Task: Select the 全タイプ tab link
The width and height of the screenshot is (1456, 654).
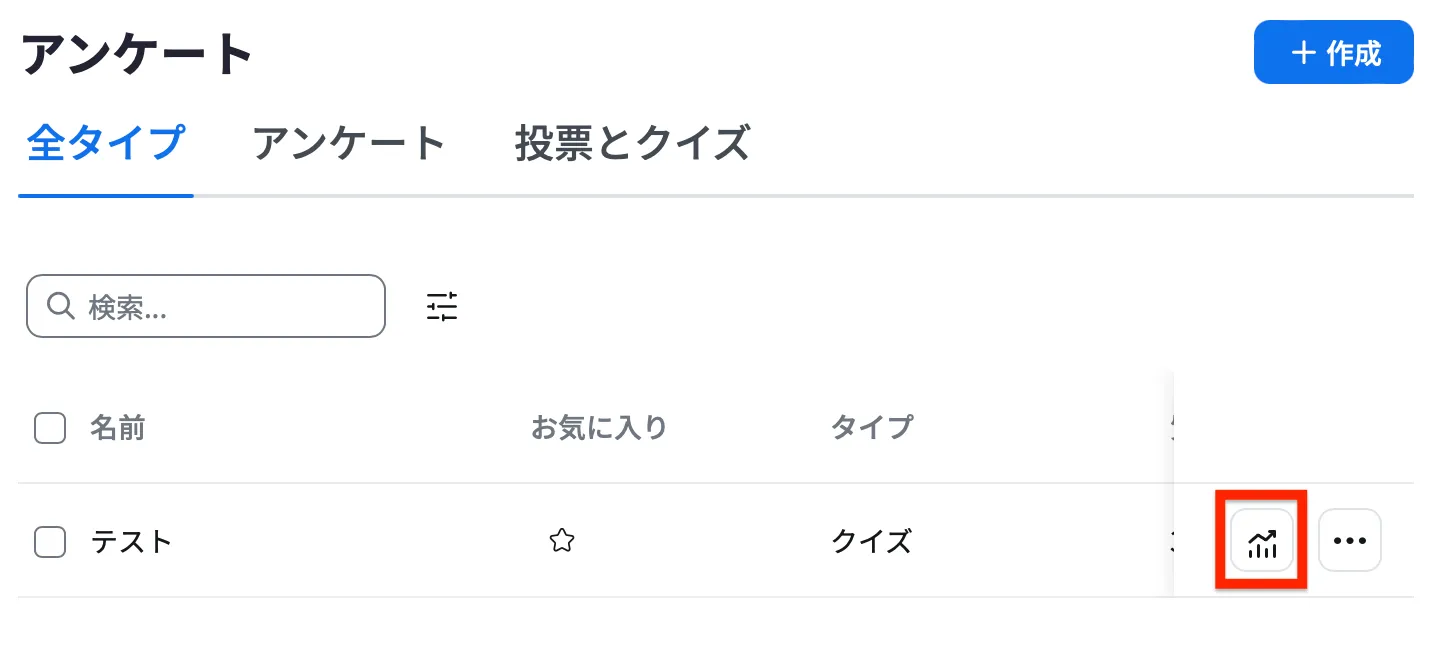Action: pos(104,144)
